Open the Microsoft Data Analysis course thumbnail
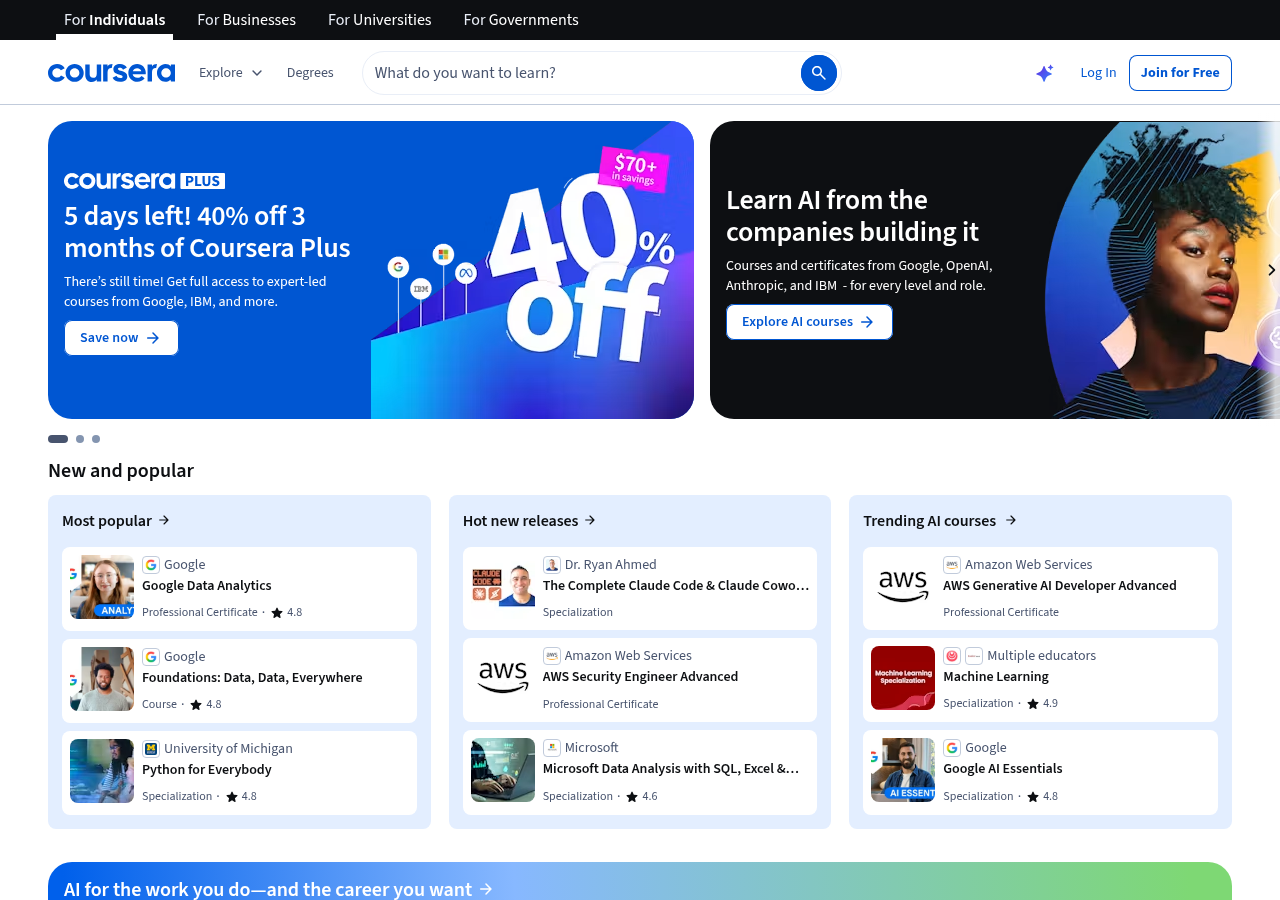The image size is (1280, 900). tap(503, 770)
